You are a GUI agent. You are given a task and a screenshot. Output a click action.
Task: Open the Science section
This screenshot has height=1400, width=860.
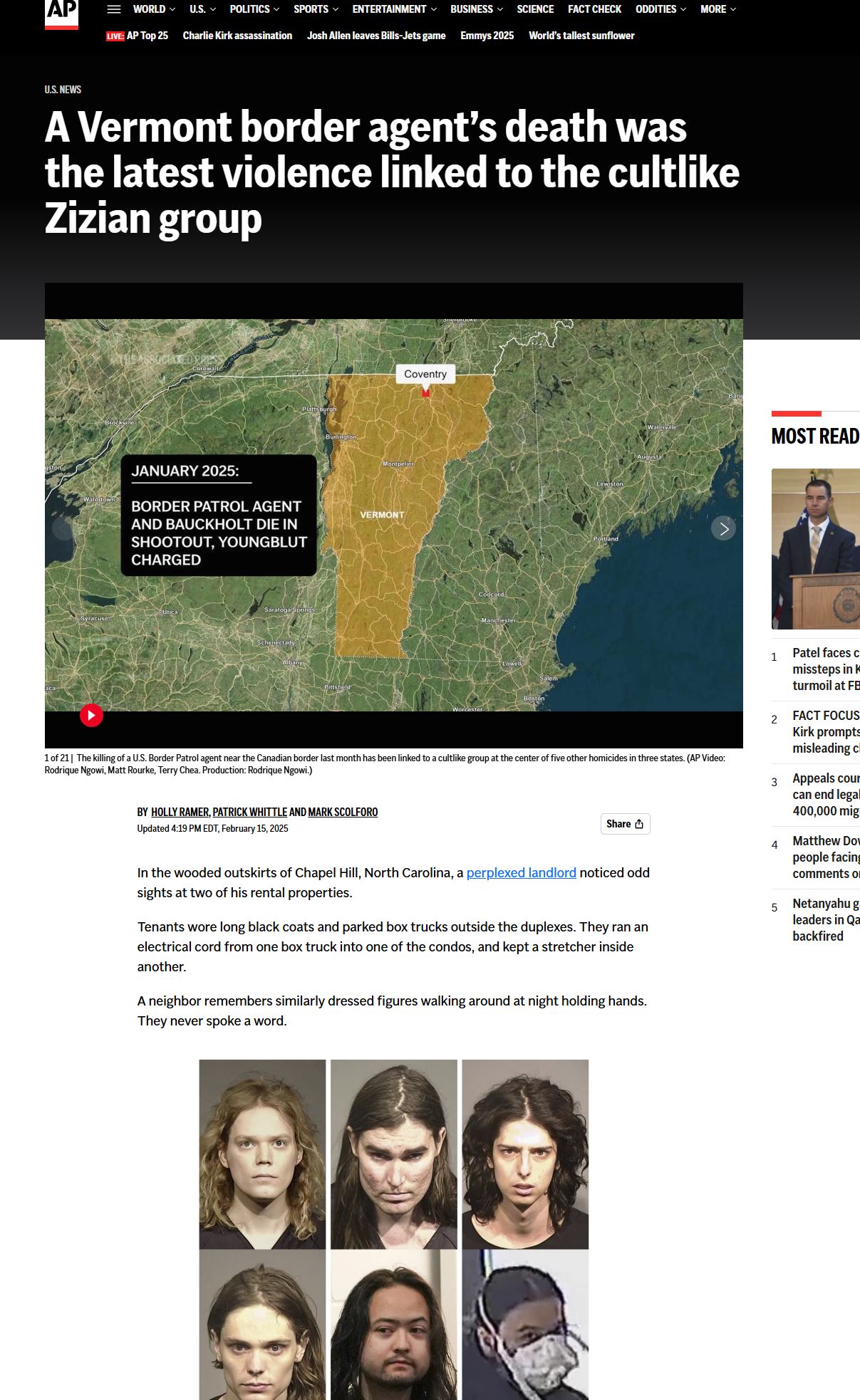[x=535, y=9]
